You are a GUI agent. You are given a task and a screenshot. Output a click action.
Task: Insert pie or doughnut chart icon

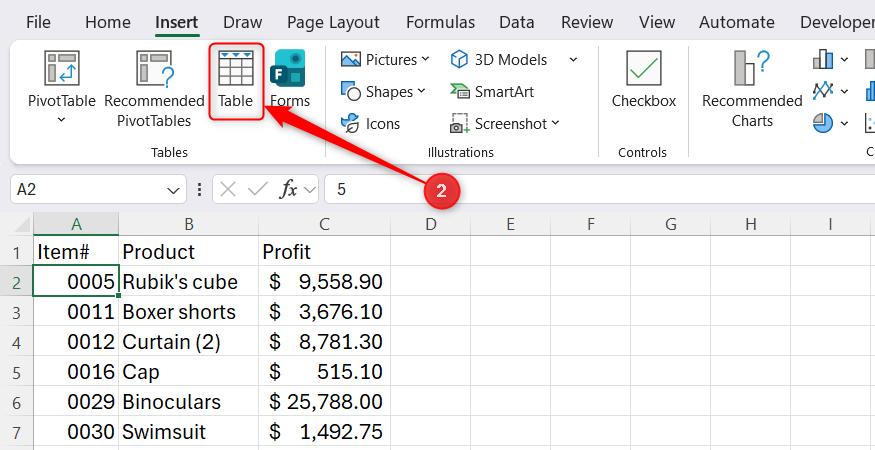[x=823, y=123]
